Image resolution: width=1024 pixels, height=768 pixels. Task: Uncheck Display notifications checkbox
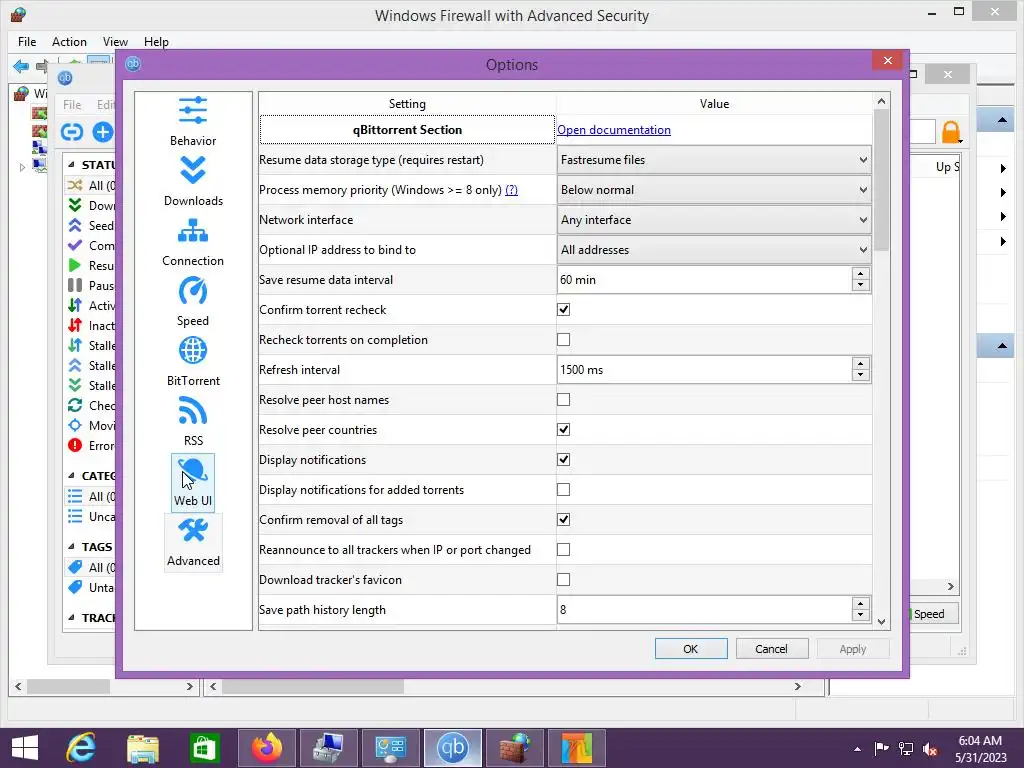(564, 460)
